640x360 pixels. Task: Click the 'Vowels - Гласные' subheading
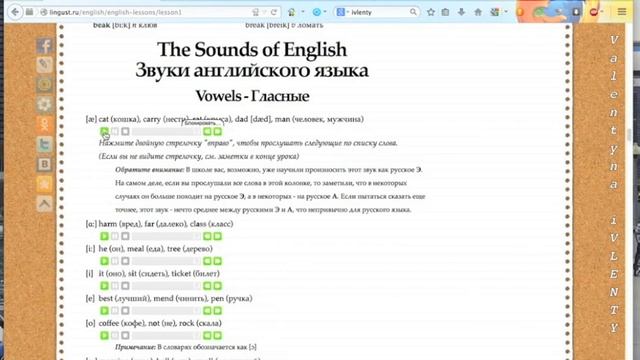[252, 96]
